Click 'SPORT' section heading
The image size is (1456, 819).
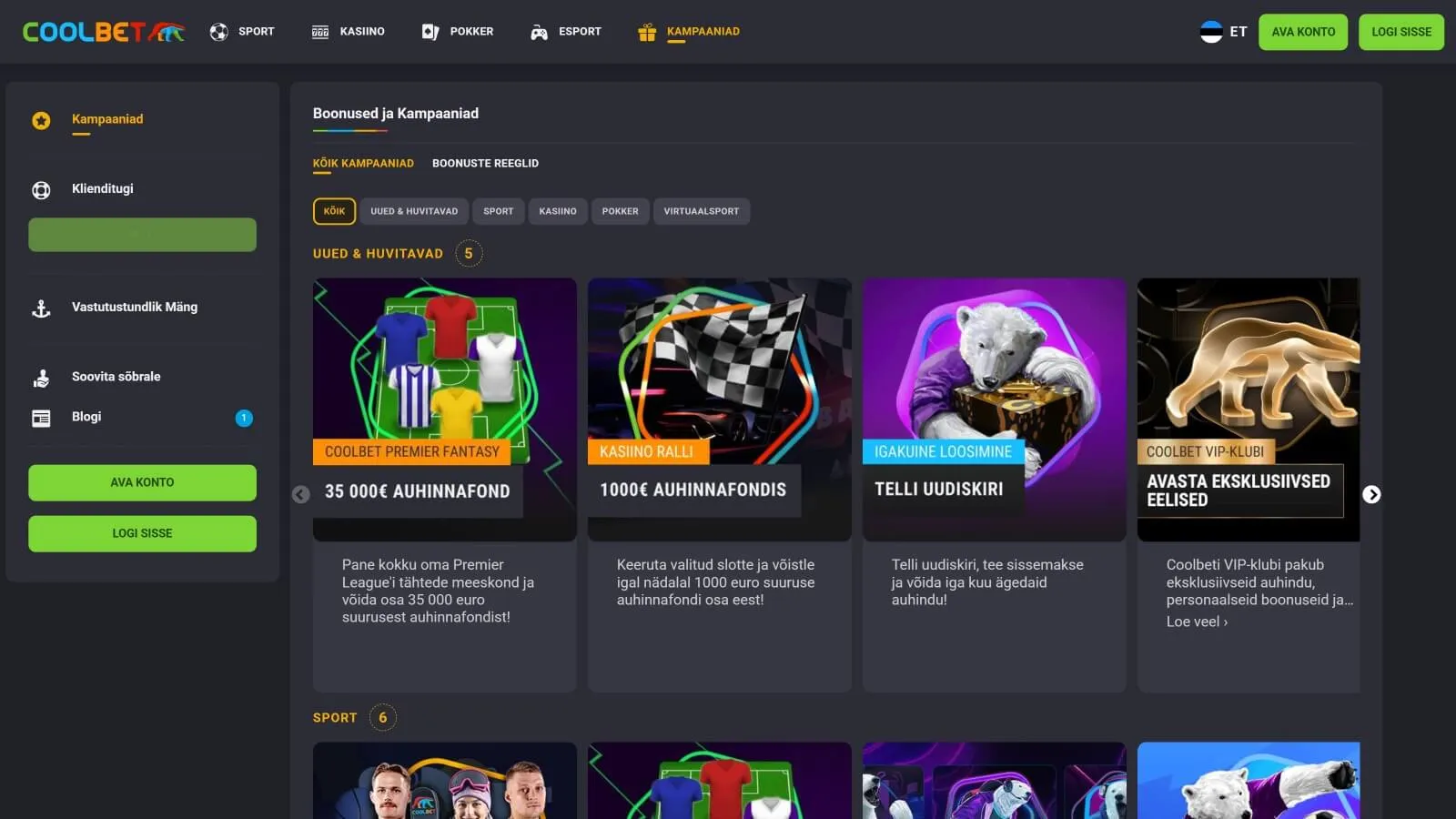(335, 718)
